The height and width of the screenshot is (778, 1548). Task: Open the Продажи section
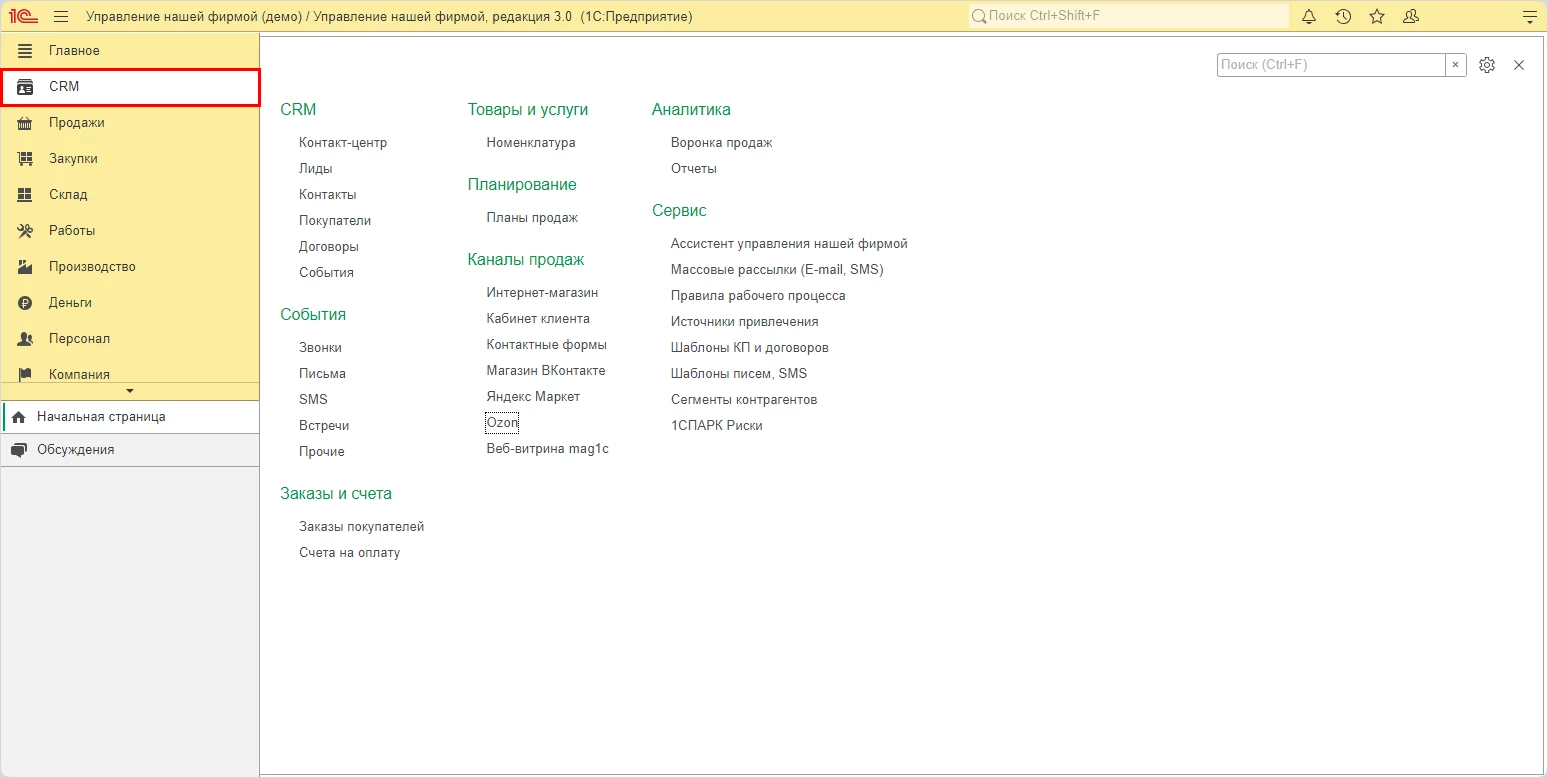coord(130,122)
